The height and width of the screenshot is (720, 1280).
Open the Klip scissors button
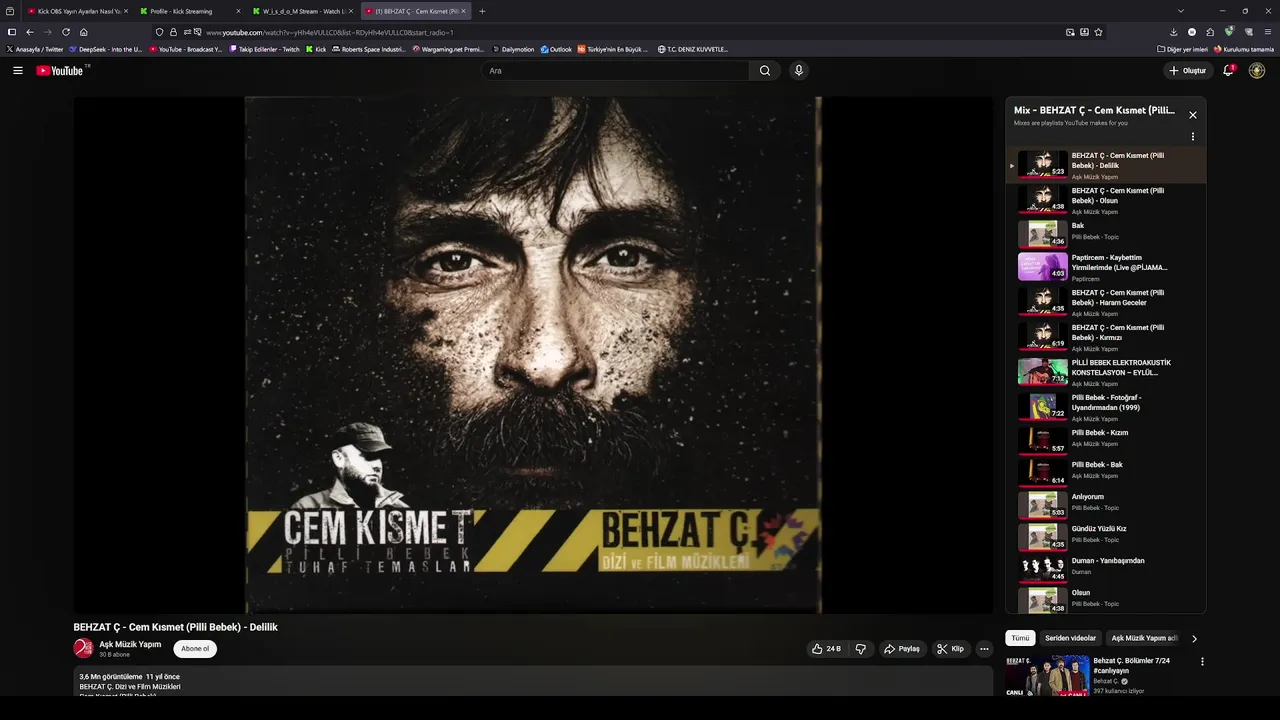(x=950, y=649)
